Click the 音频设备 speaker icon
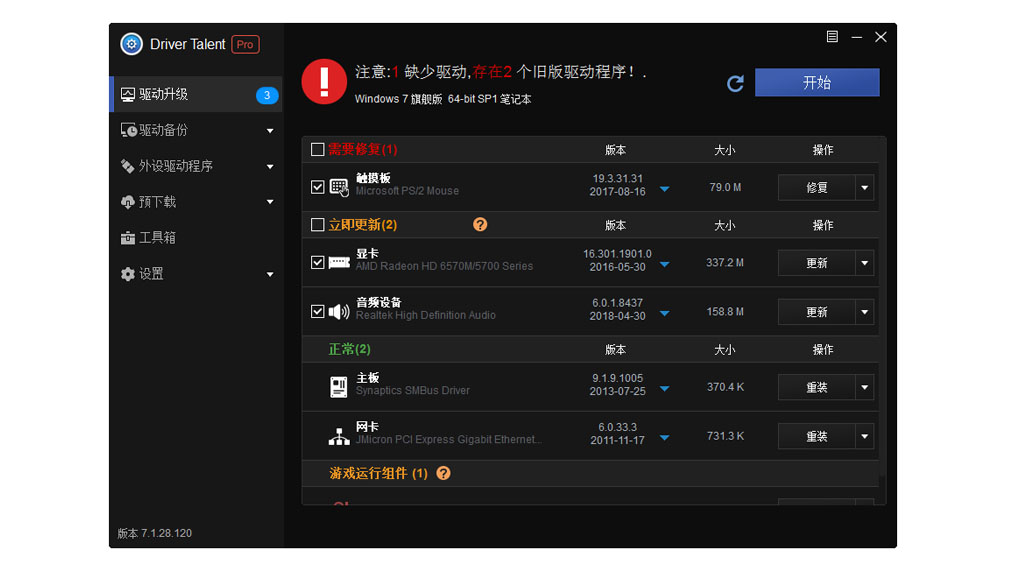Image resolution: width=1024 pixels, height=570 pixels. coord(339,311)
